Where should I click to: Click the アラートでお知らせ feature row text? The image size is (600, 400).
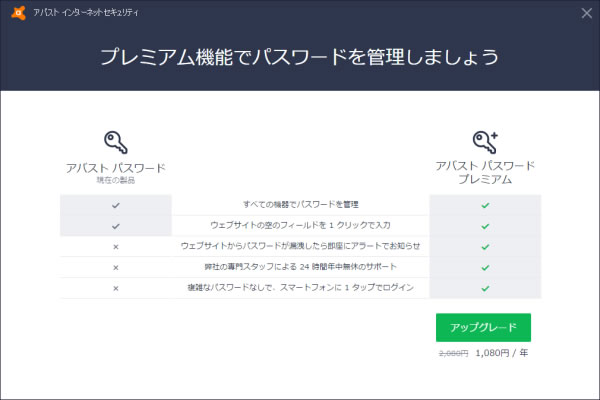pyautogui.click(x=301, y=246)
